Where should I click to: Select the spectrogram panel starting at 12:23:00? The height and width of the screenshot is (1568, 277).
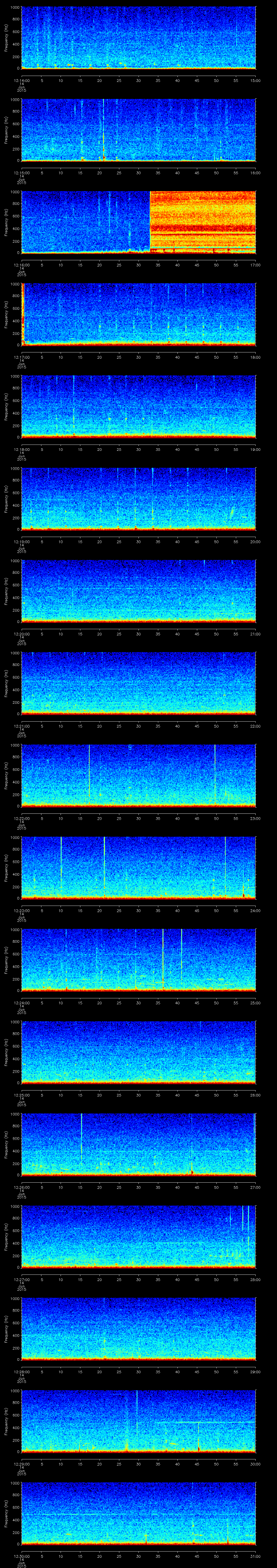tap(139, 868)
